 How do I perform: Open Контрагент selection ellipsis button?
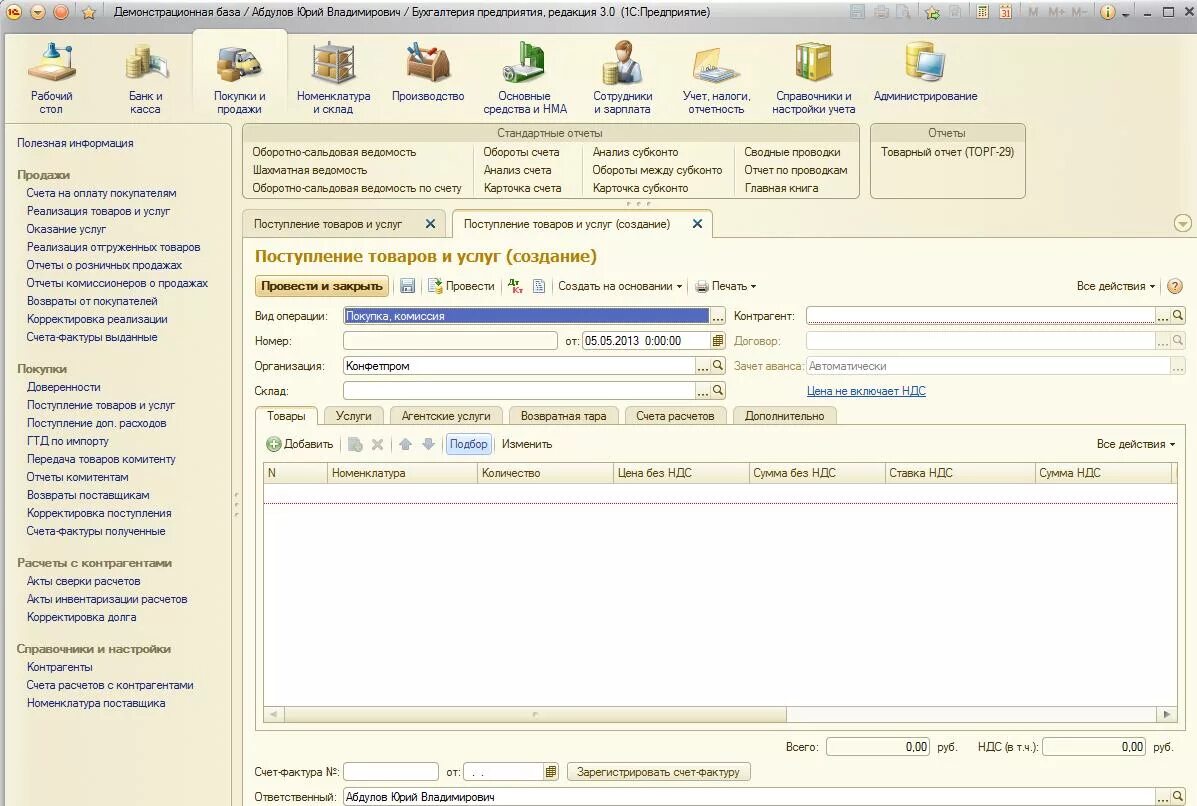pyautogui.click(x=1163, y=316)
